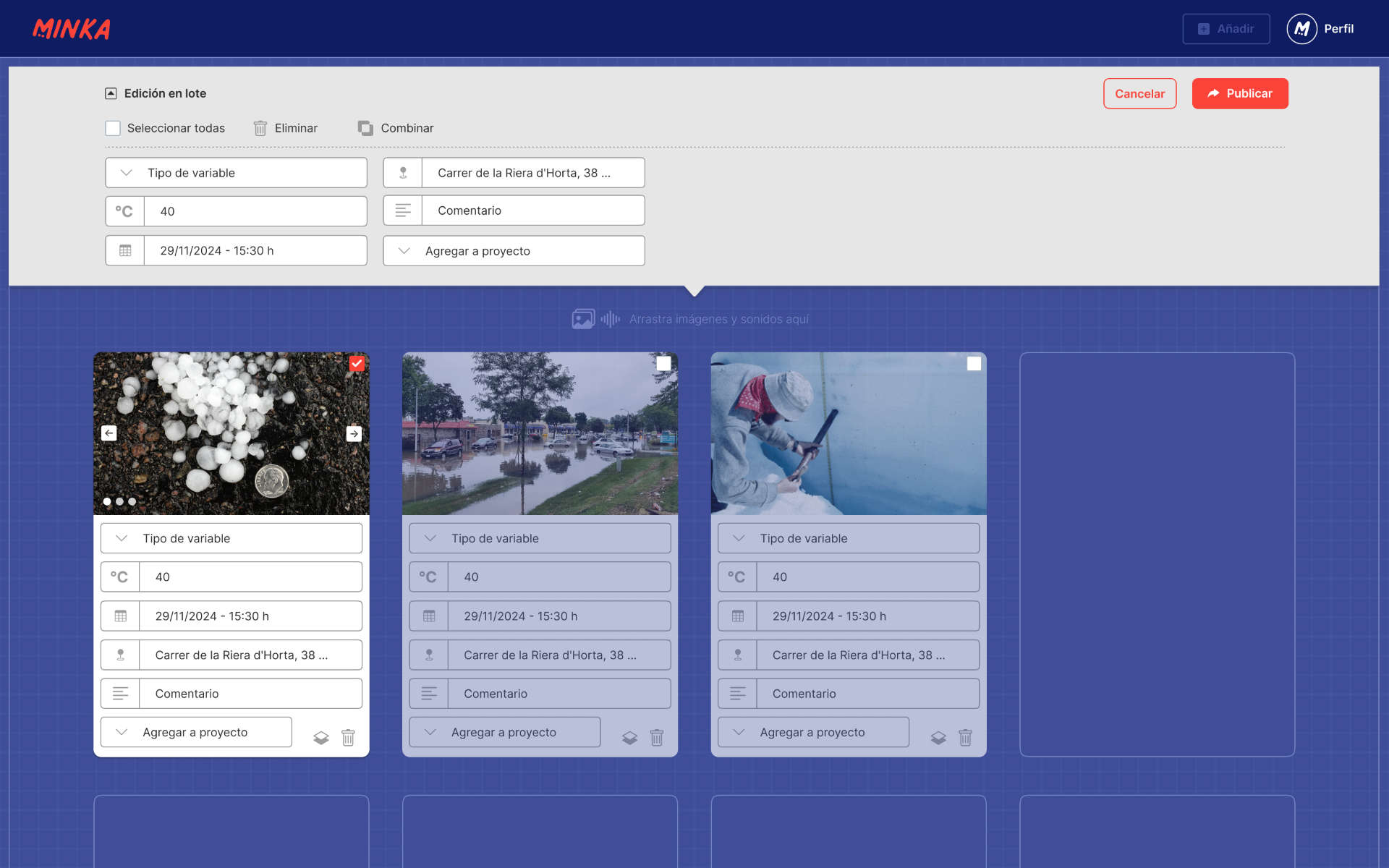The image size is (1389, 868).
Task: Click layers icon on the ice-digging card
Action: point(938,738)
